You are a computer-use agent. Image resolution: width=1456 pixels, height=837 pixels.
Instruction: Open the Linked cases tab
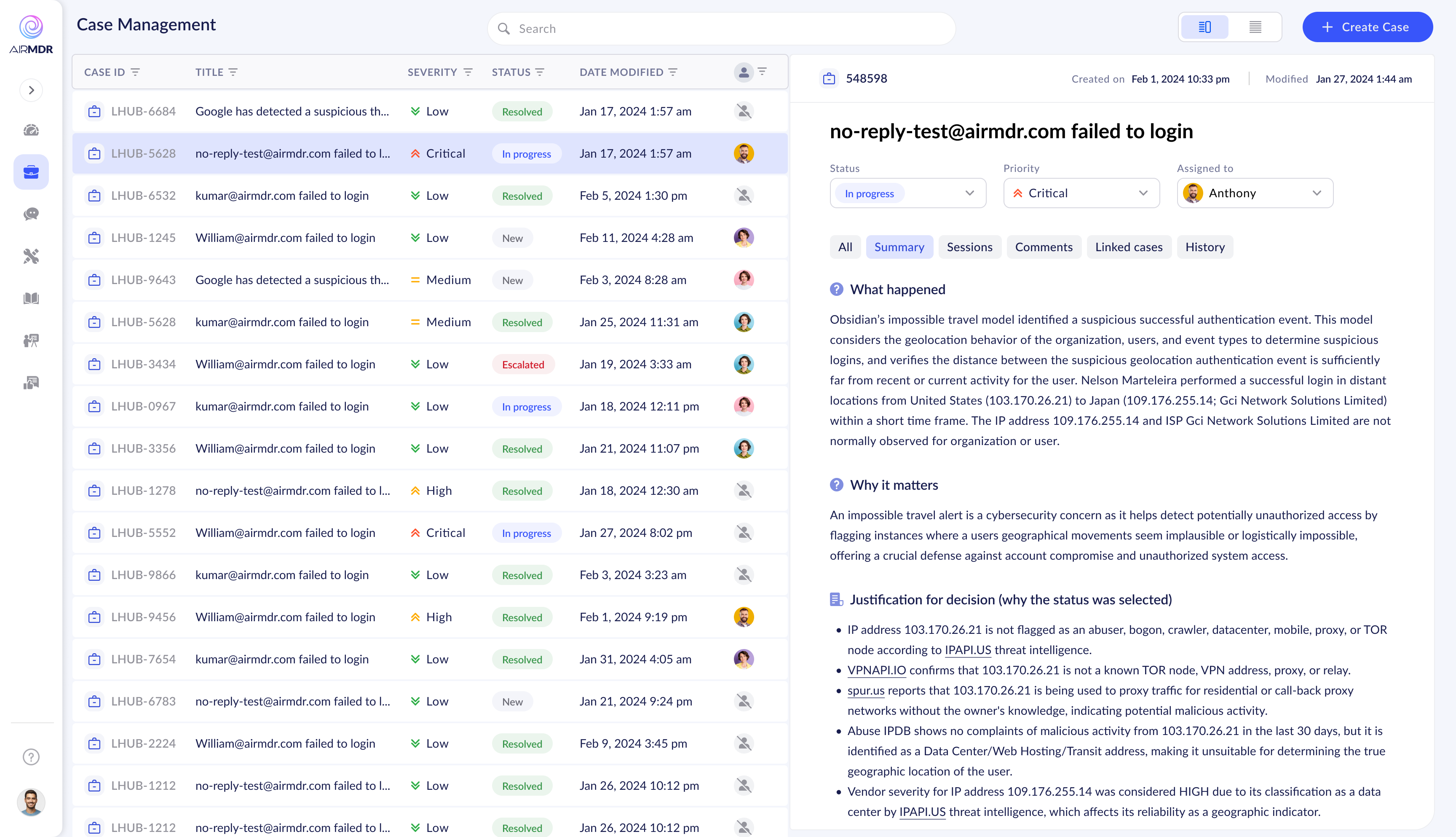(x=1129, y=247)
